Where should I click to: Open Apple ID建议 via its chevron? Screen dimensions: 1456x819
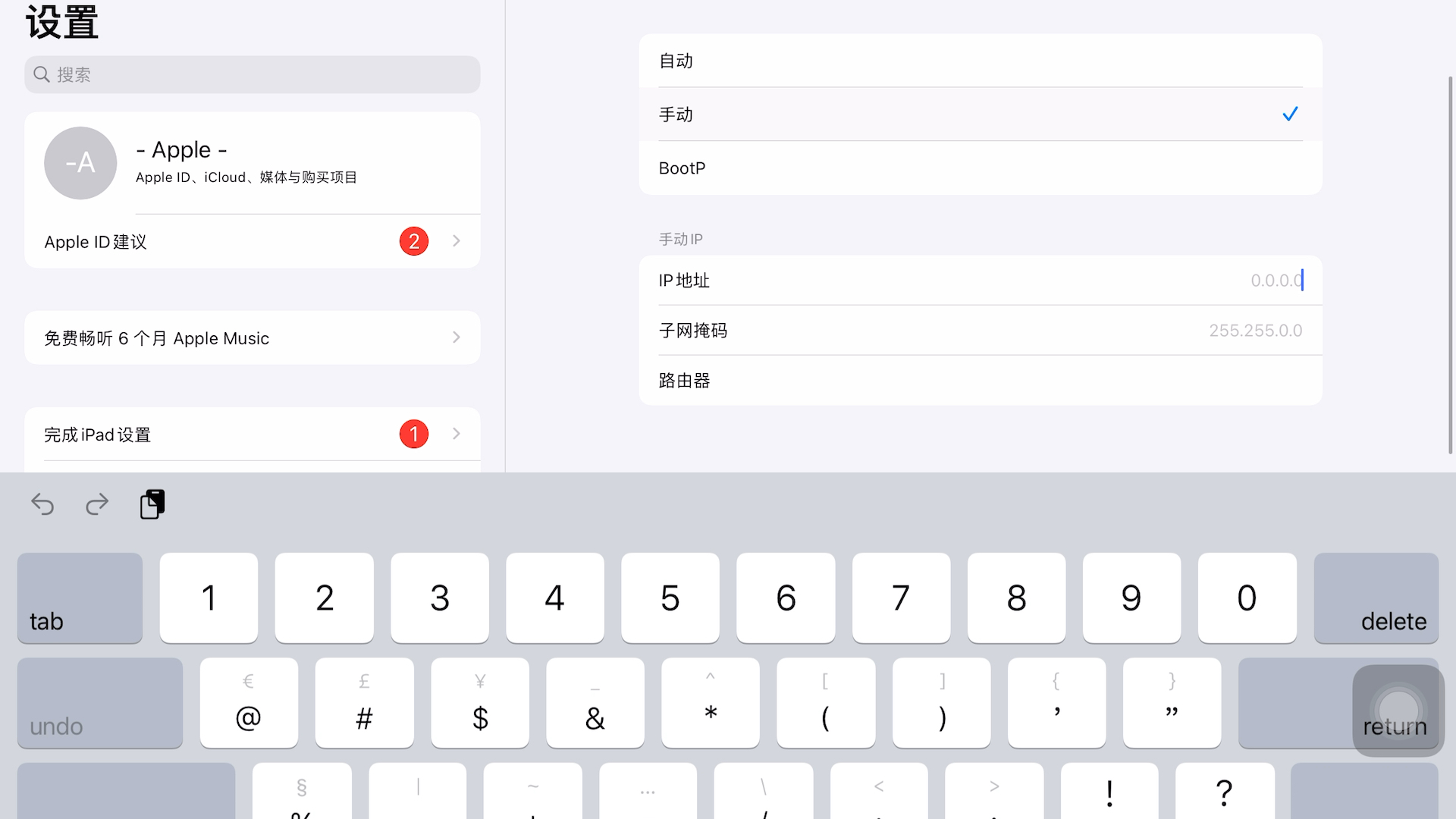click(x=457, y=241)
